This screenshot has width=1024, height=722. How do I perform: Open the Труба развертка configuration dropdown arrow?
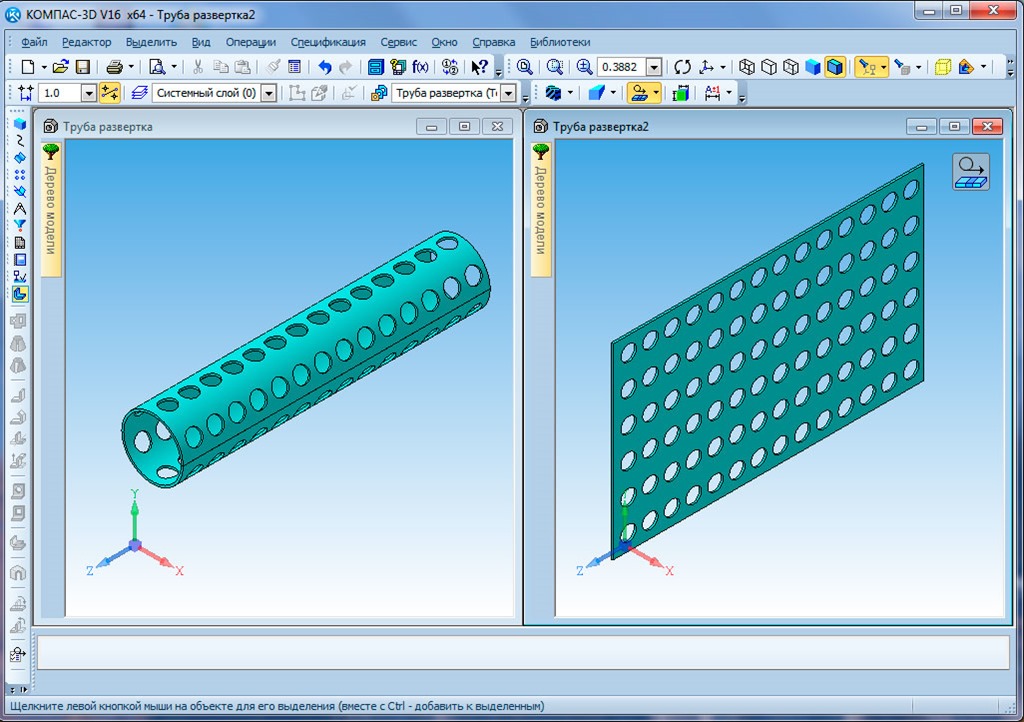click(508, 93)
